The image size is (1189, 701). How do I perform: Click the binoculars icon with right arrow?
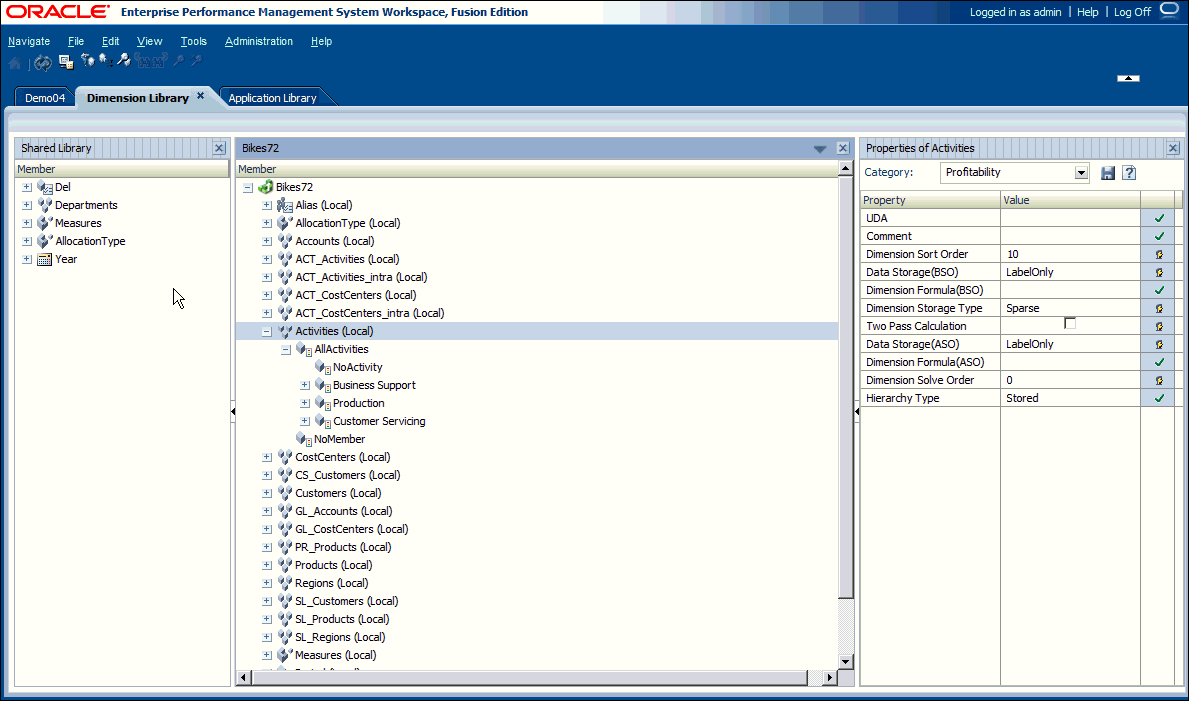pos(160,61)
